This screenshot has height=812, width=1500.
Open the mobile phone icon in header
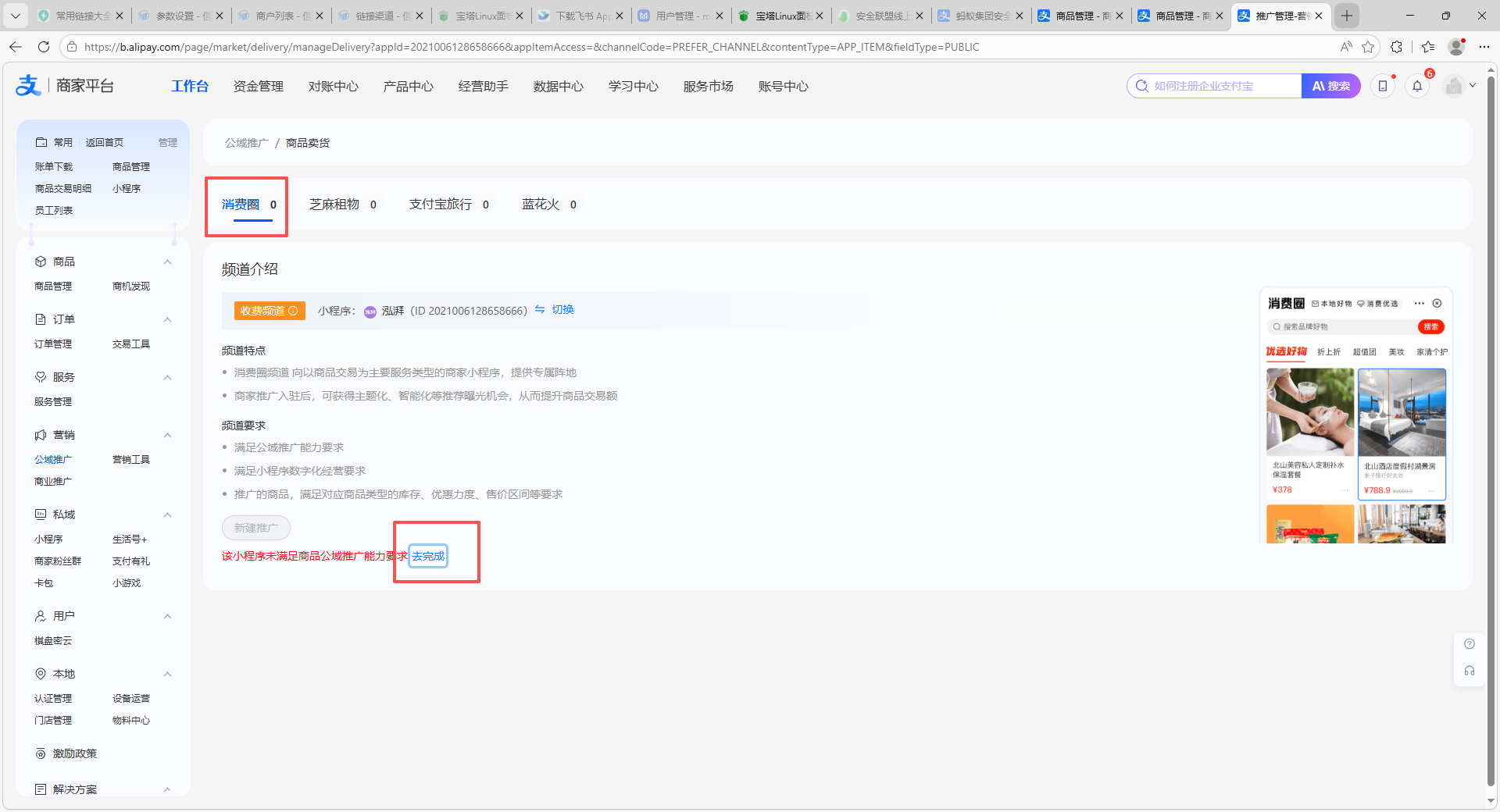1383,87
